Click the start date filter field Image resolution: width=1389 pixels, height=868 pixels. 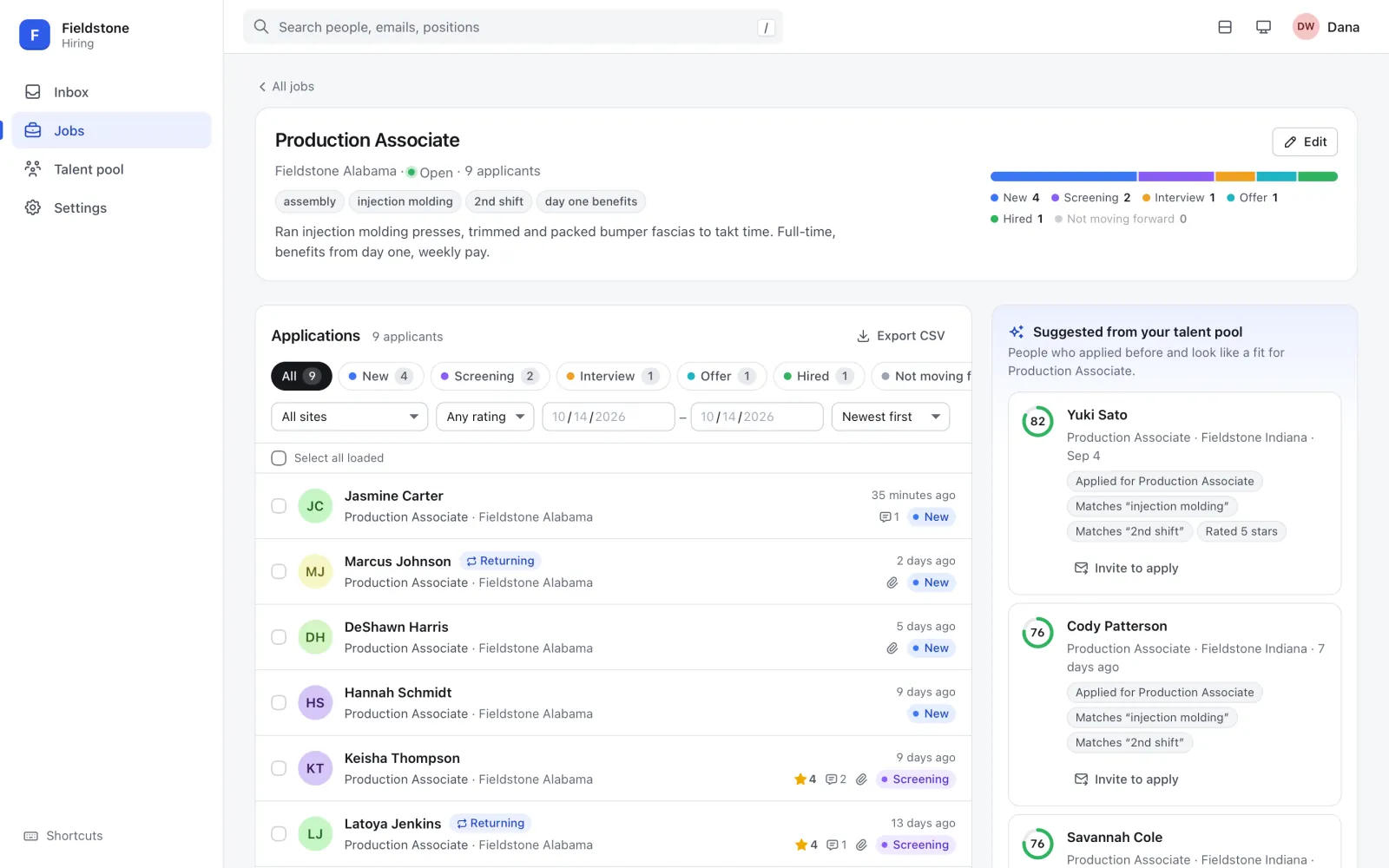click(x=609, y=417)
